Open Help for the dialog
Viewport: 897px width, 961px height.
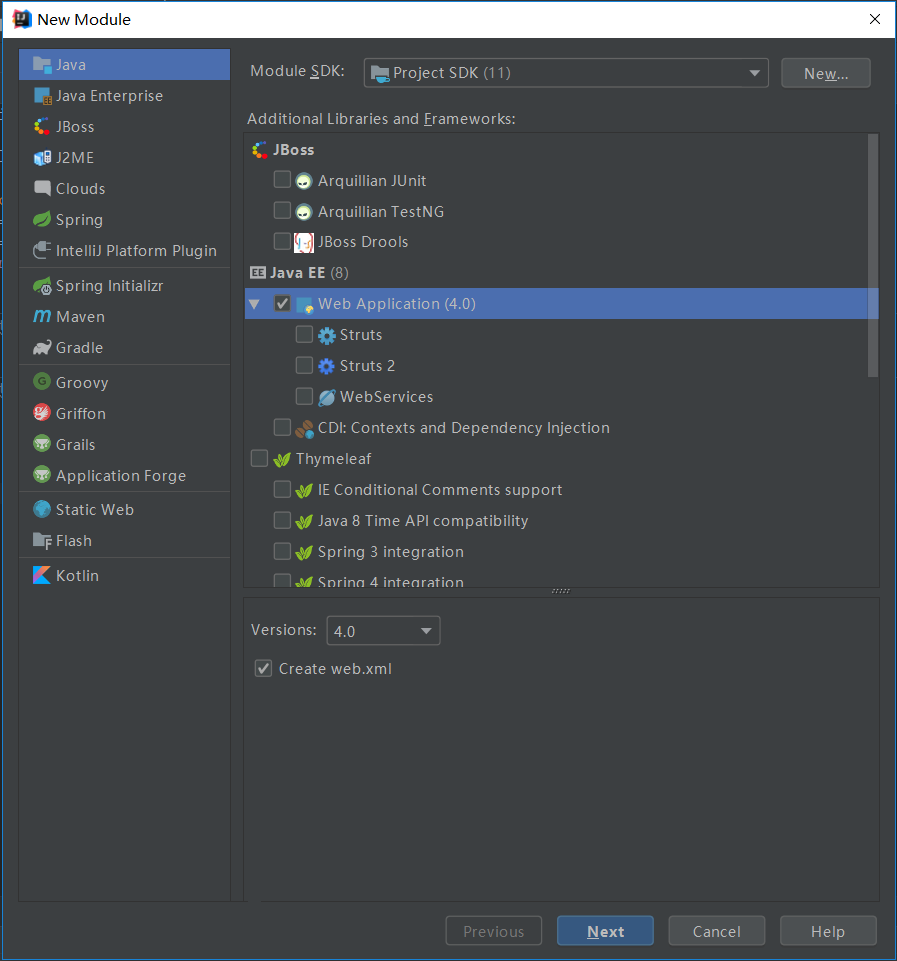[x=828, y=931]
